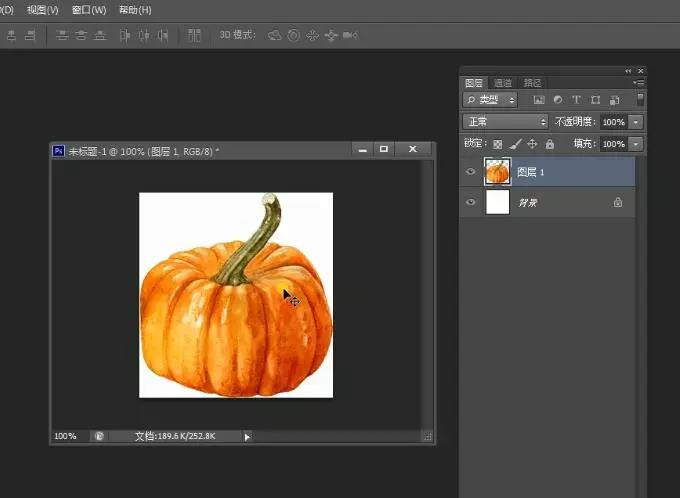Click the document window horizontal scrollbar

point(336,436)
